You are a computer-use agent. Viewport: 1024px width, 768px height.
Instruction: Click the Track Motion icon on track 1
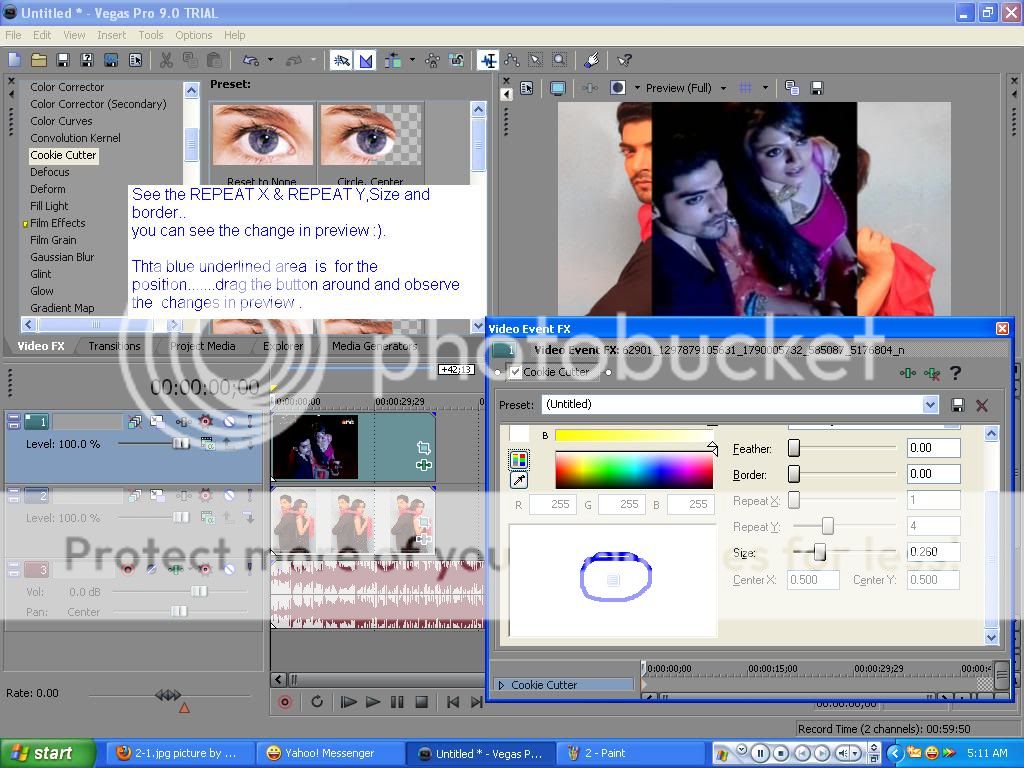[157, 422]
